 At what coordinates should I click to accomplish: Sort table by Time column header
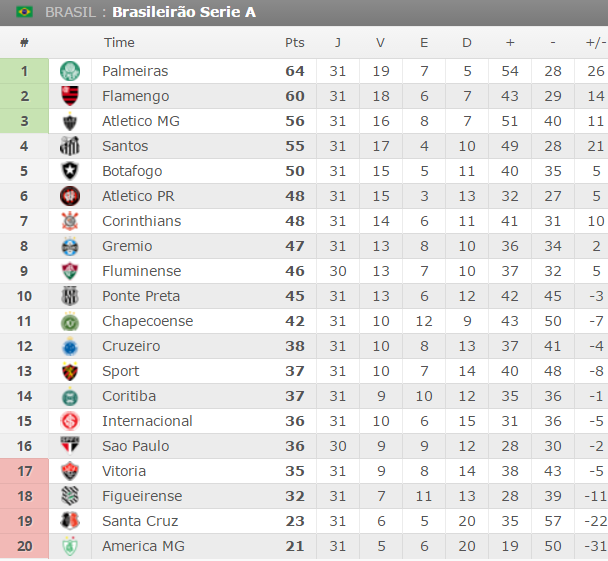119,43
